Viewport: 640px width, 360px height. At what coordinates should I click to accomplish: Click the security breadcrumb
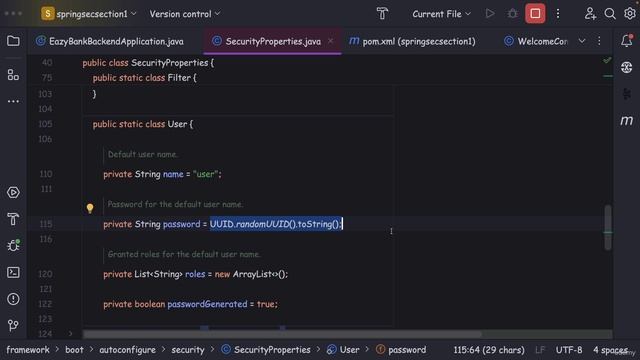coord(188,350)
